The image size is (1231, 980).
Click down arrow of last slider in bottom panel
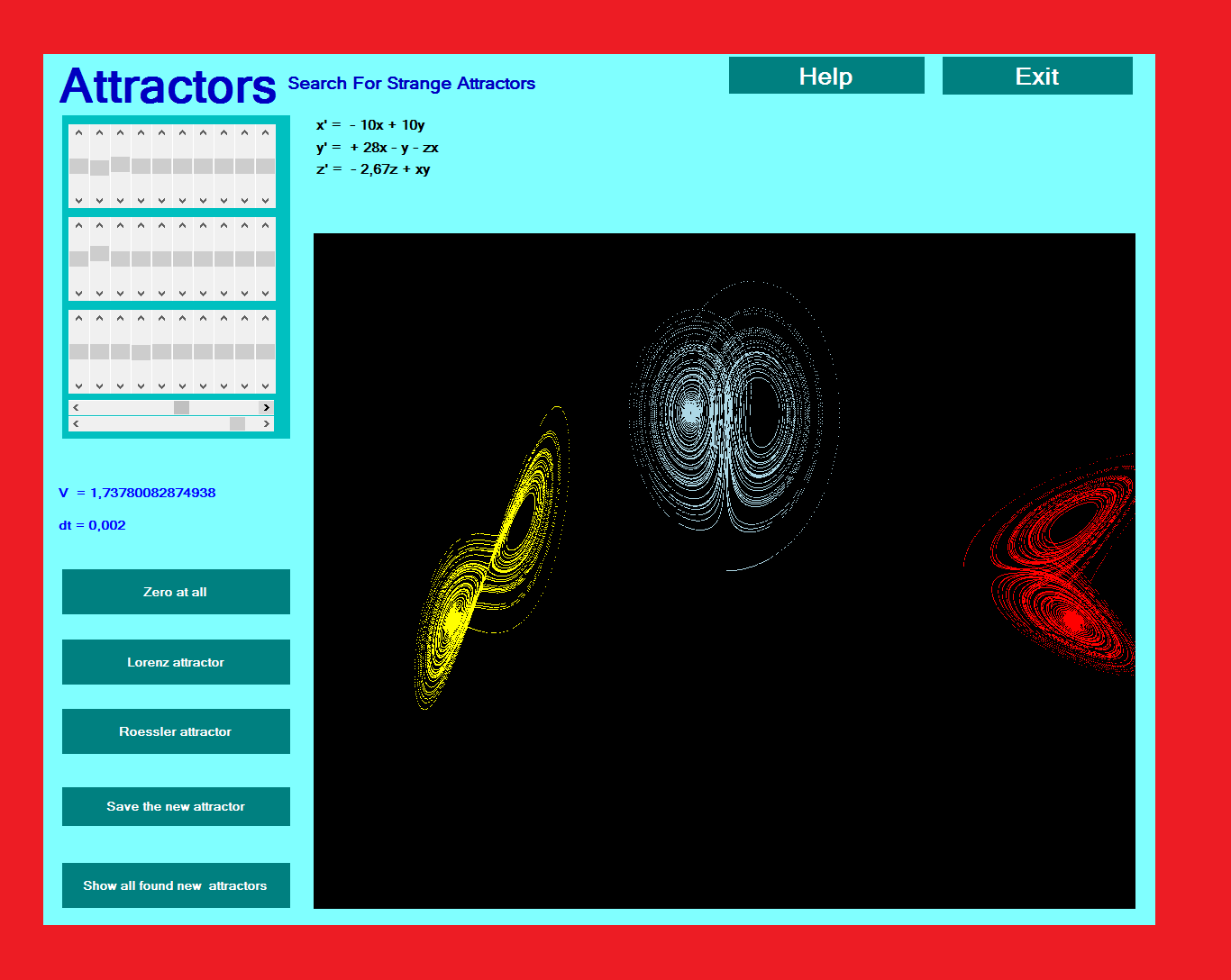[x=265, y=386]
